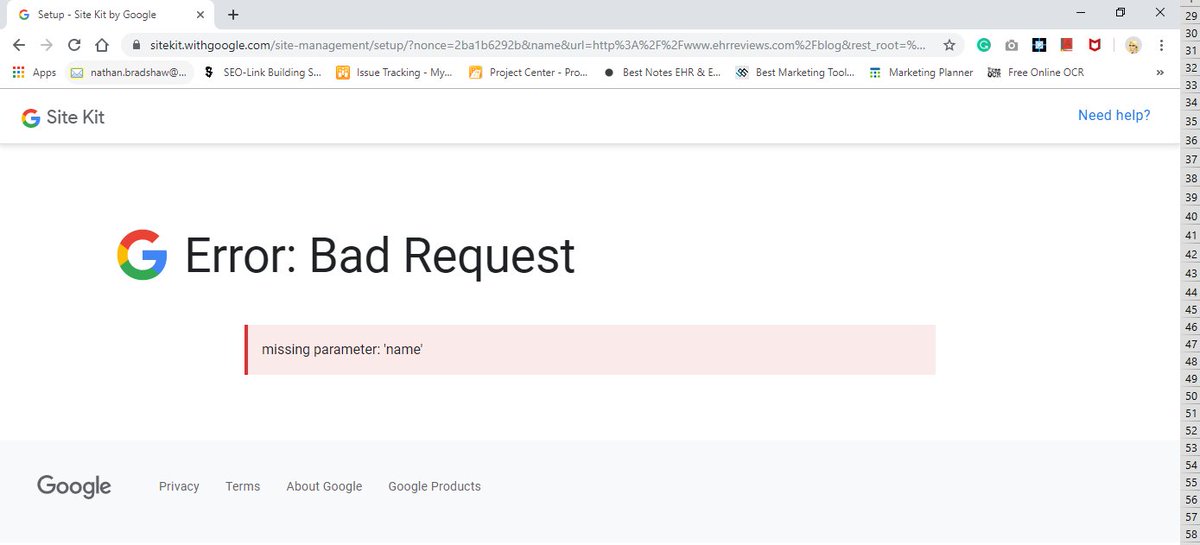Click the Site Kit logo in header
This screenshot has height=545, width=1200.
(x=63, y=117)
